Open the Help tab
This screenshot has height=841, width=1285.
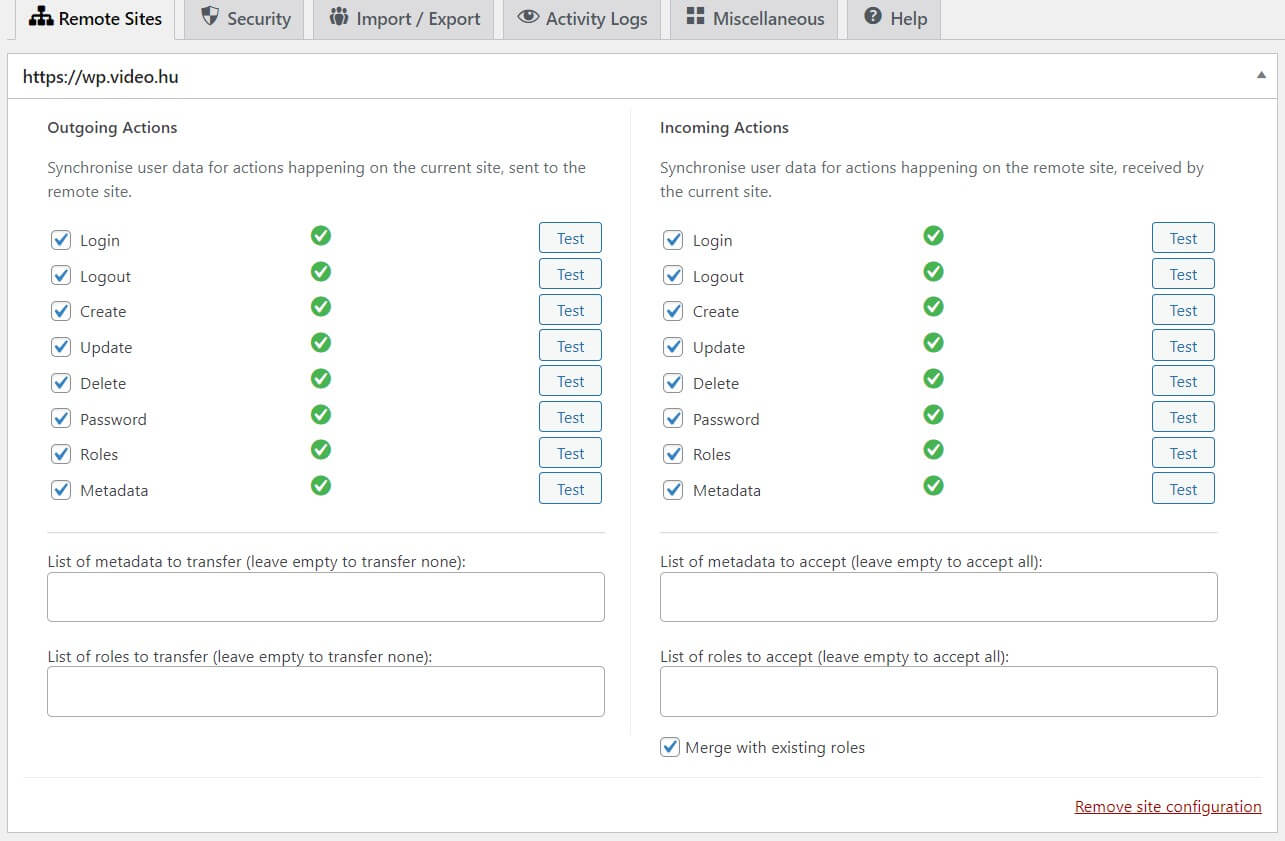pos(894,19)
